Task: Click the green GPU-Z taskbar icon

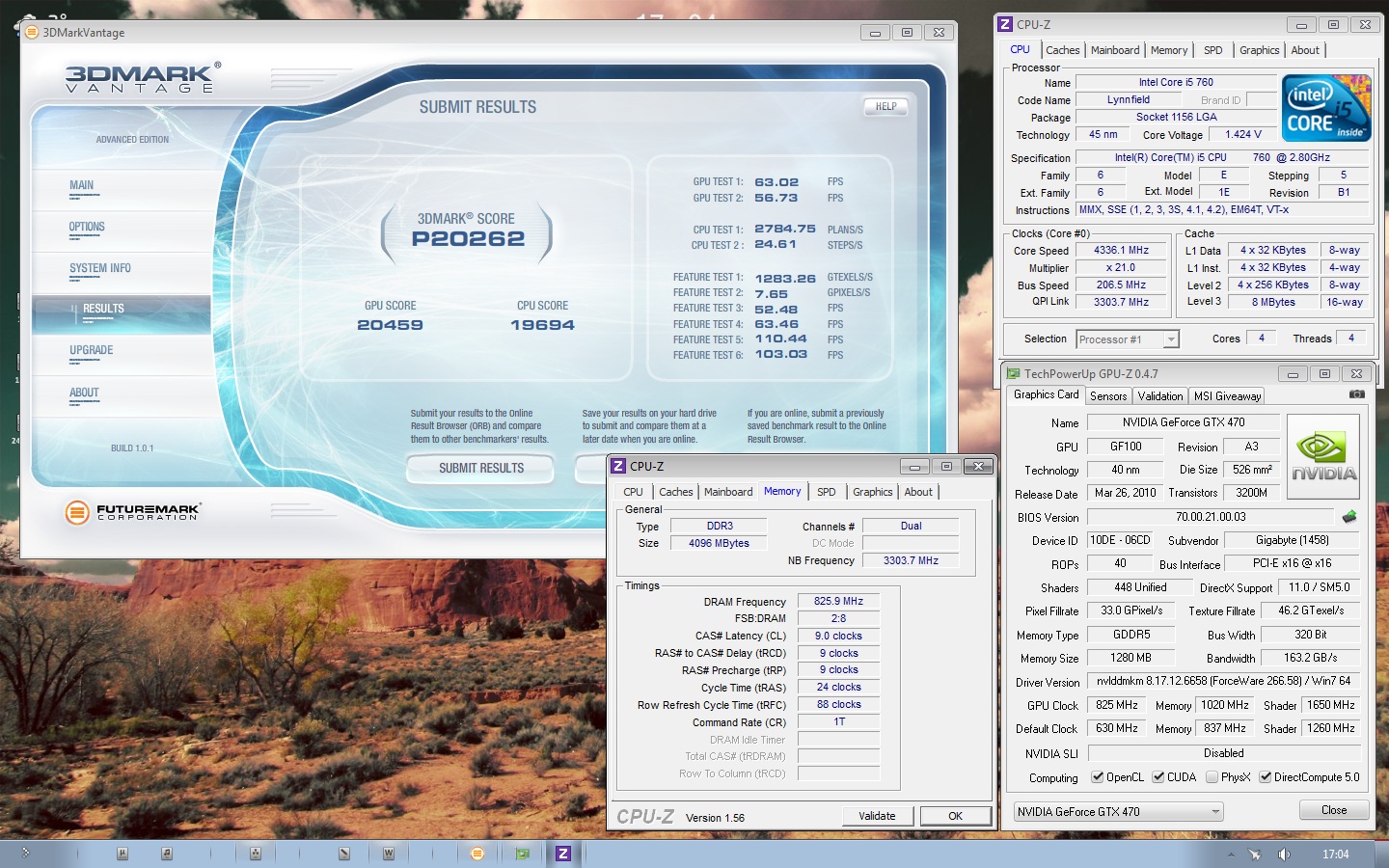Action: [522, 854]
